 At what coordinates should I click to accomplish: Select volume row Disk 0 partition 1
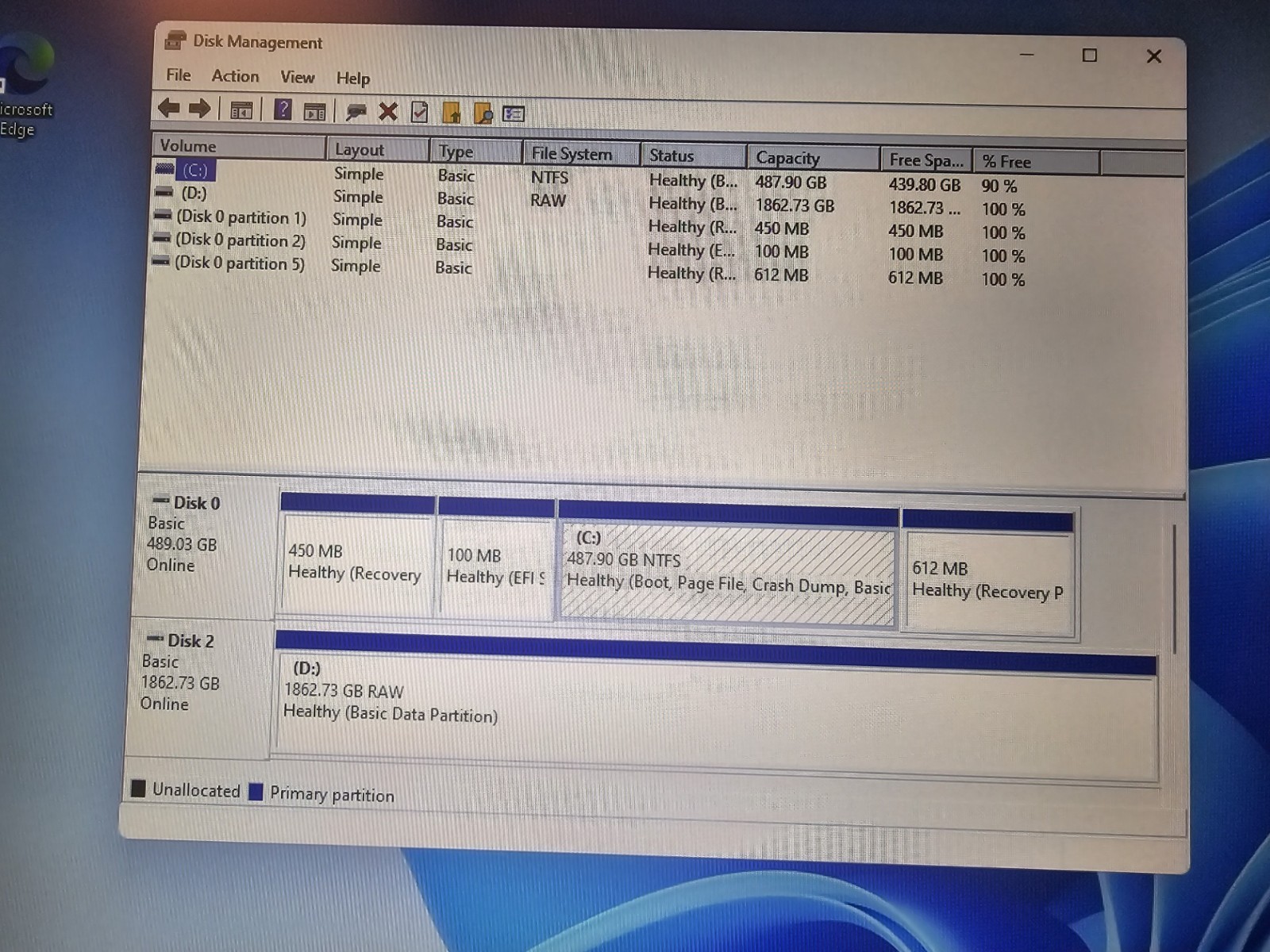tap(587, 223)
